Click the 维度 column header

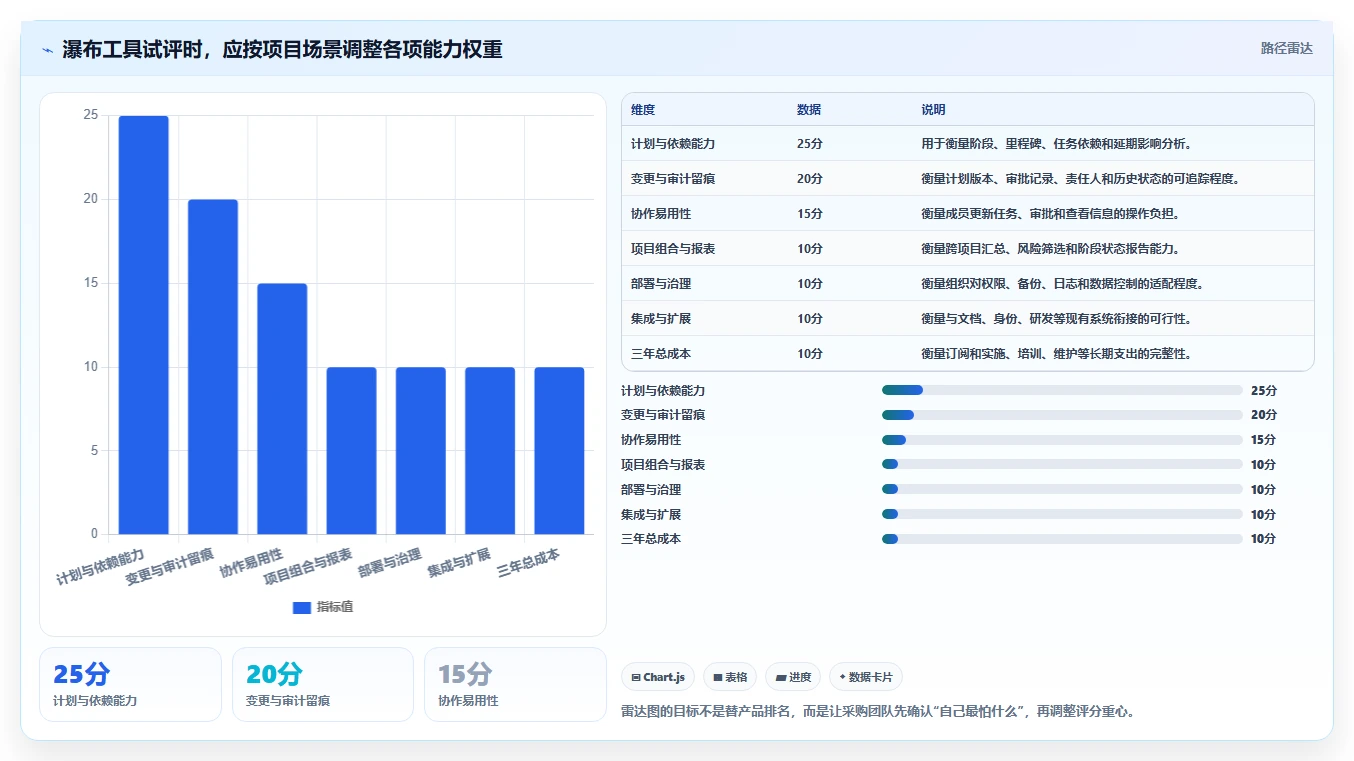[643, 110]
